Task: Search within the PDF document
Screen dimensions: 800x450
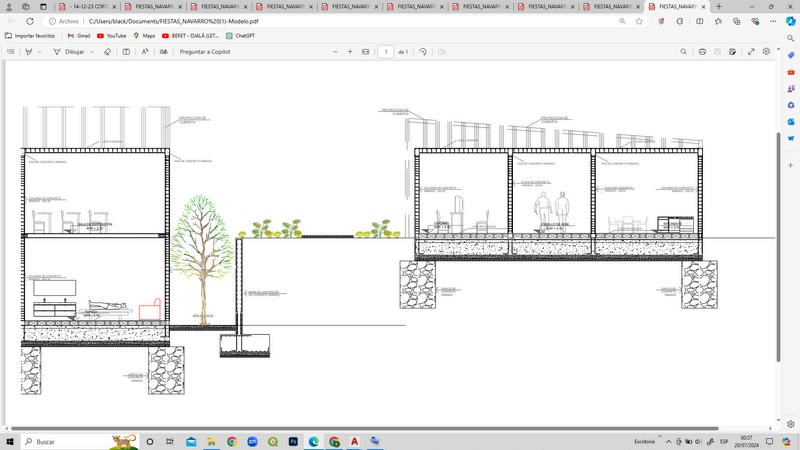Action: click(683, 52)
